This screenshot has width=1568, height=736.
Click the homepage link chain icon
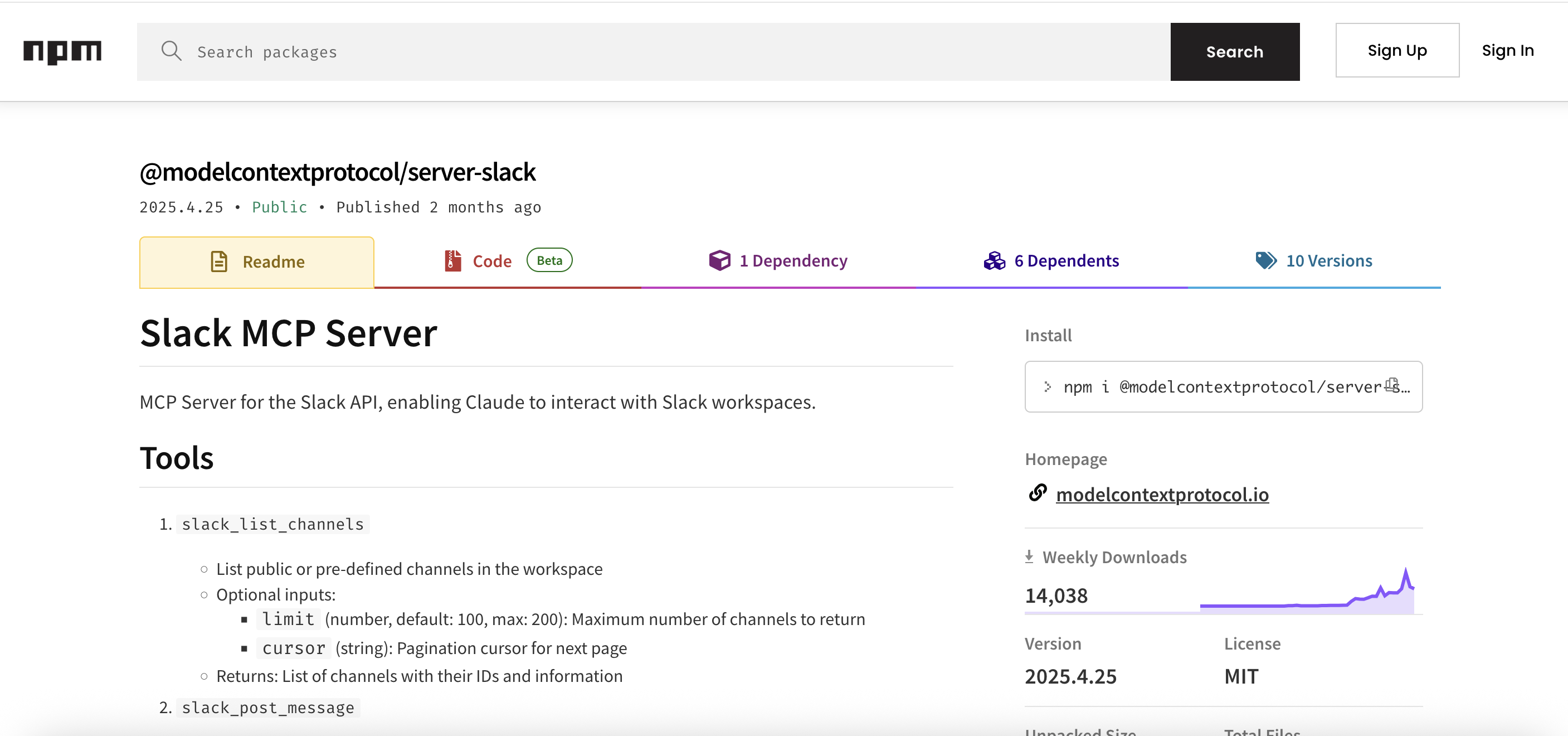(1037, 492)
